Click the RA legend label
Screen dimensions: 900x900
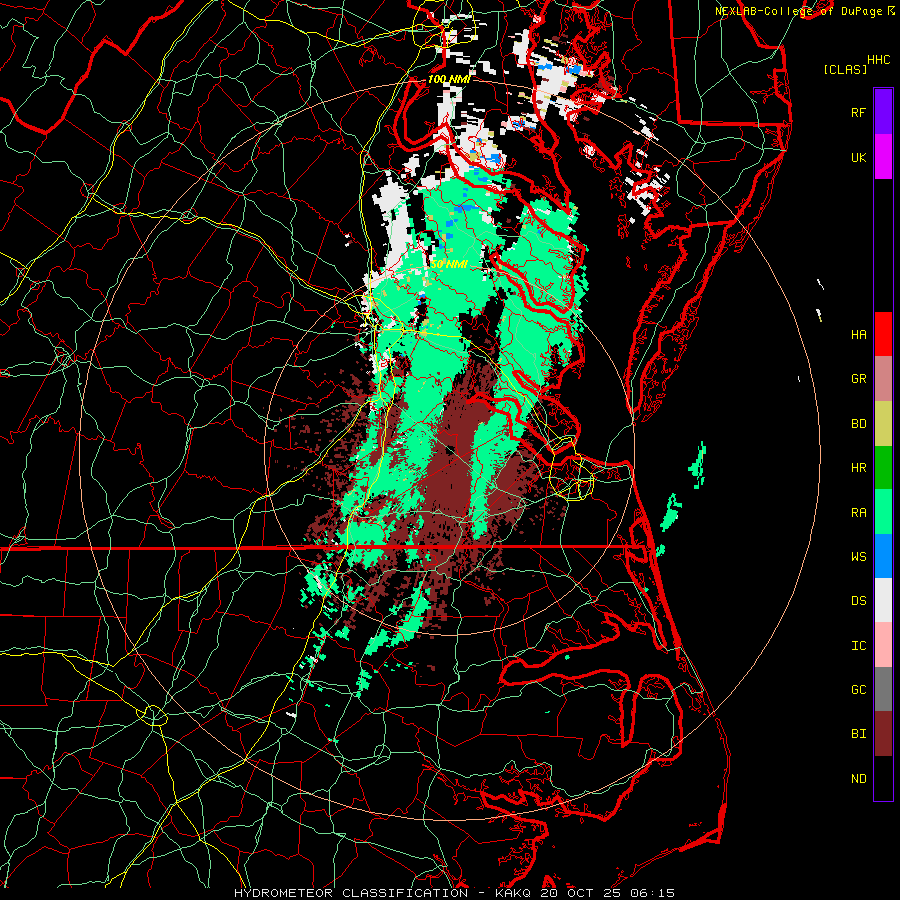[x=858, y=513]
